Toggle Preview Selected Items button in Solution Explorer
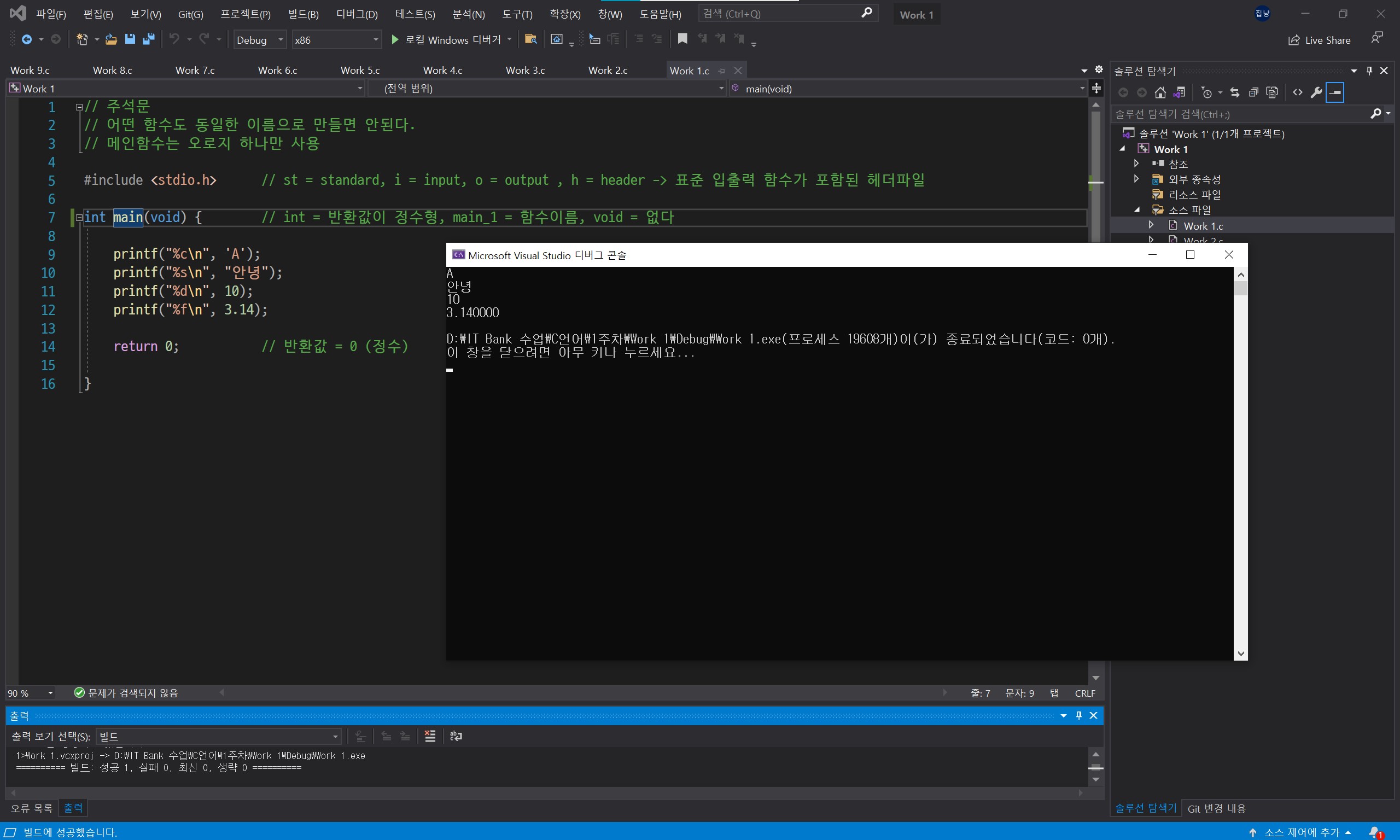Screen dimensions: 1400x840 (x=1335, y=92)
